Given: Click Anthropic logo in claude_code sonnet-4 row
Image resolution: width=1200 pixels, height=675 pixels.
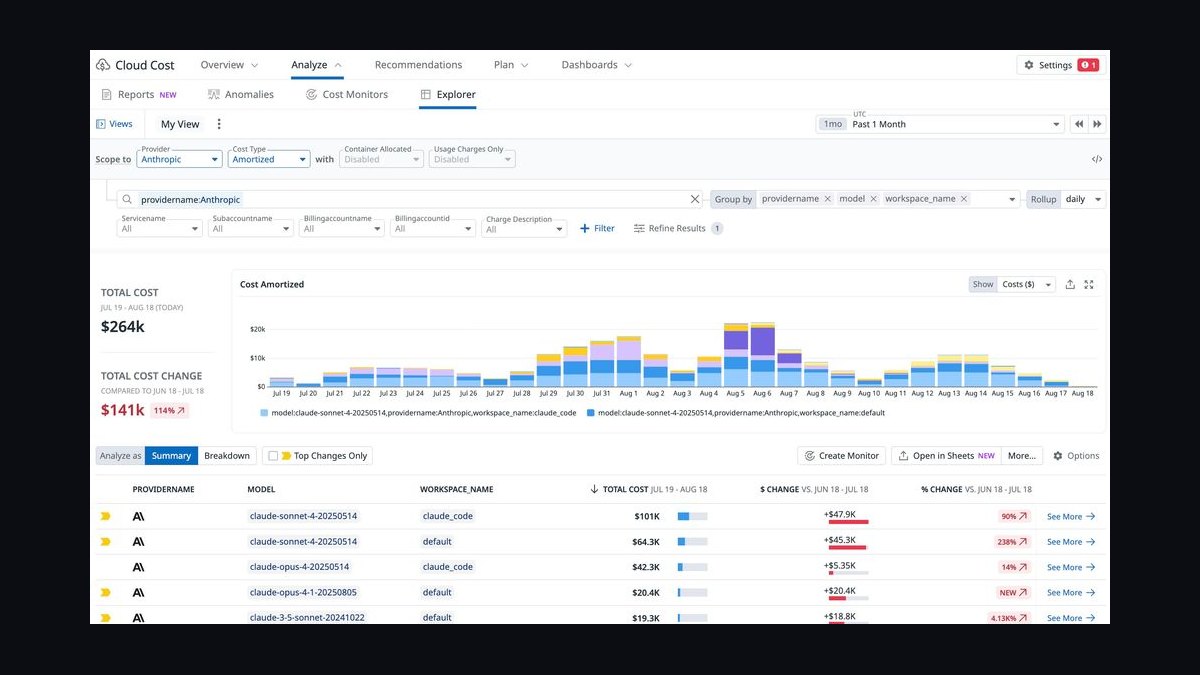Looking at the screenshot, I should (138, 516).
